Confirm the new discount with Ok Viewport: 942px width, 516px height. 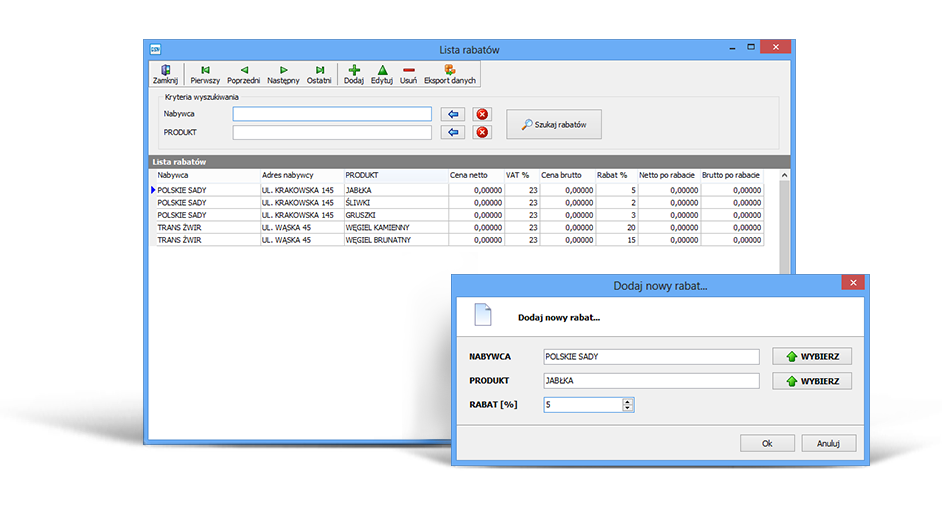point(767,443)
